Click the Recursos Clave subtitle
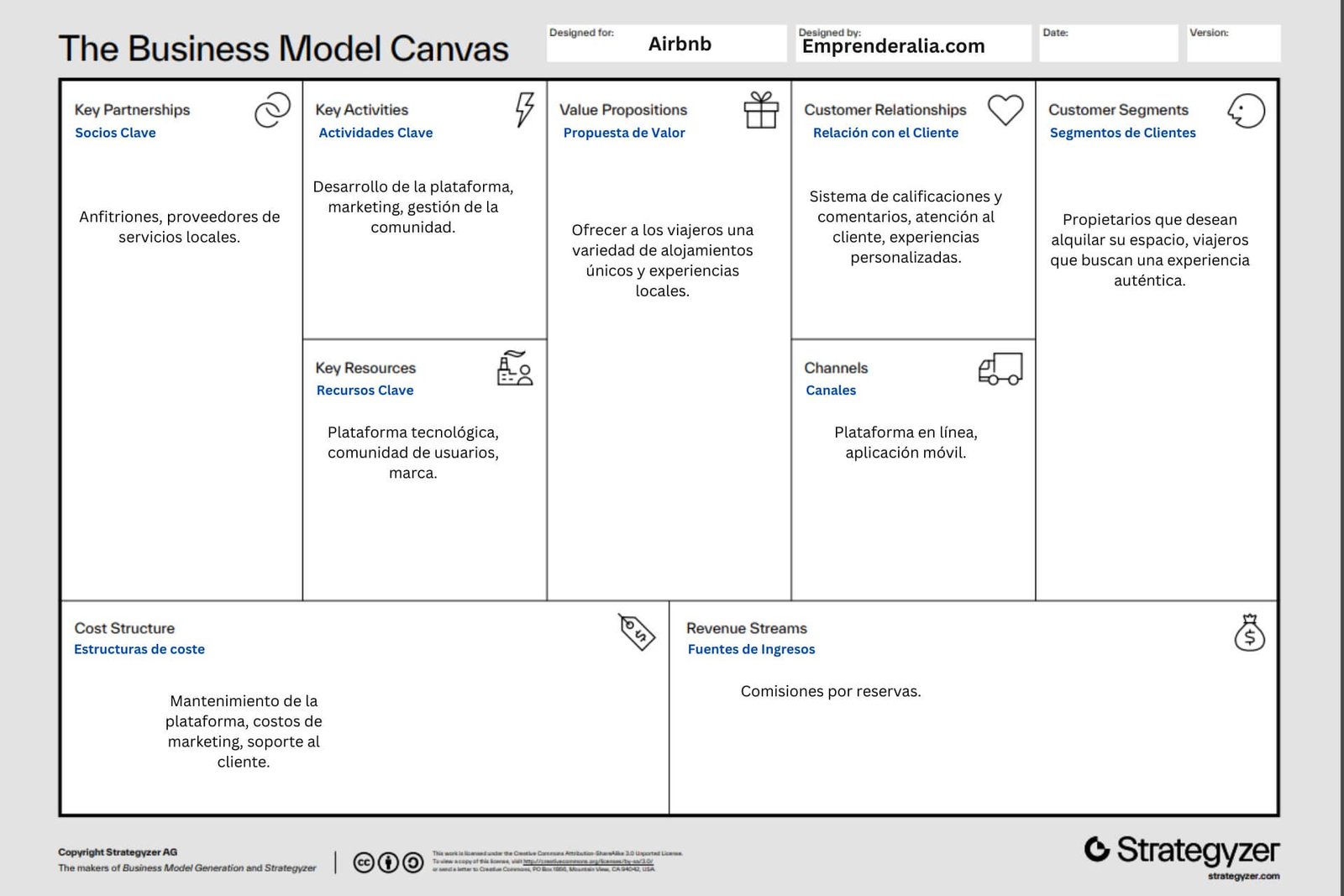This screenshot has height=896, width=1344. (x=365, y=390)
